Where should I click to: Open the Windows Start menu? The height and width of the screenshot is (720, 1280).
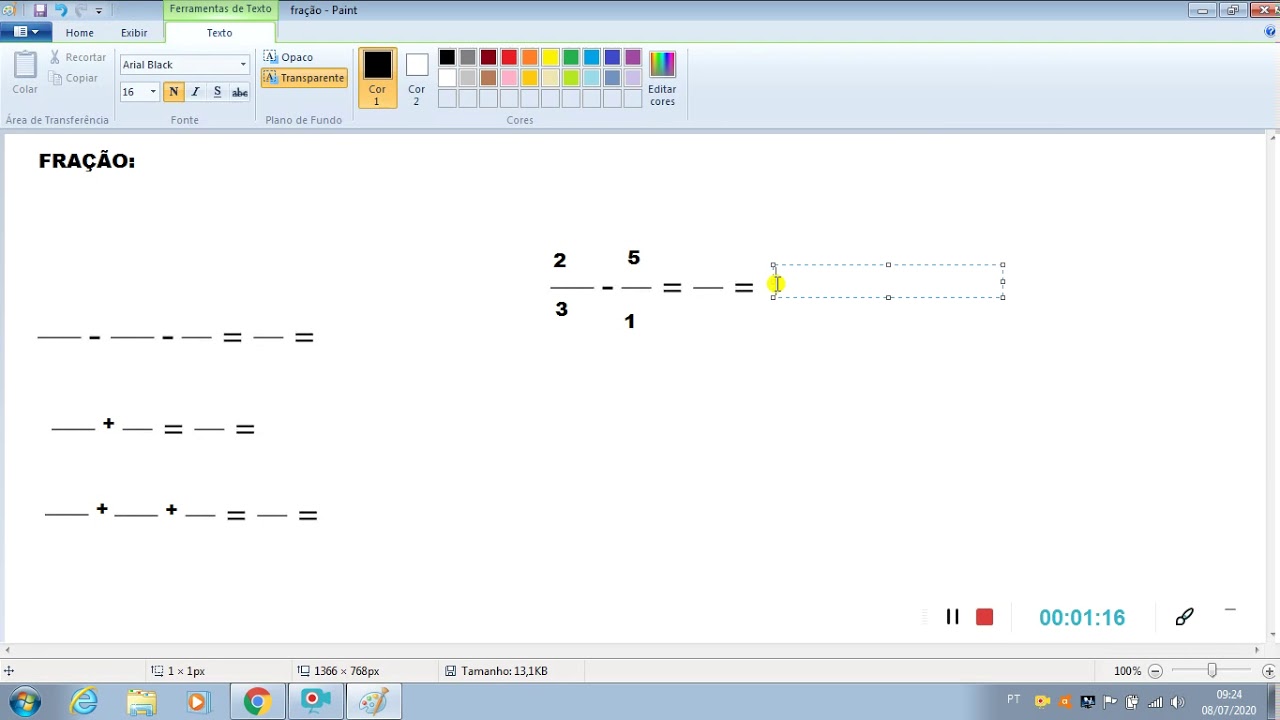click(x=24, y=702)
